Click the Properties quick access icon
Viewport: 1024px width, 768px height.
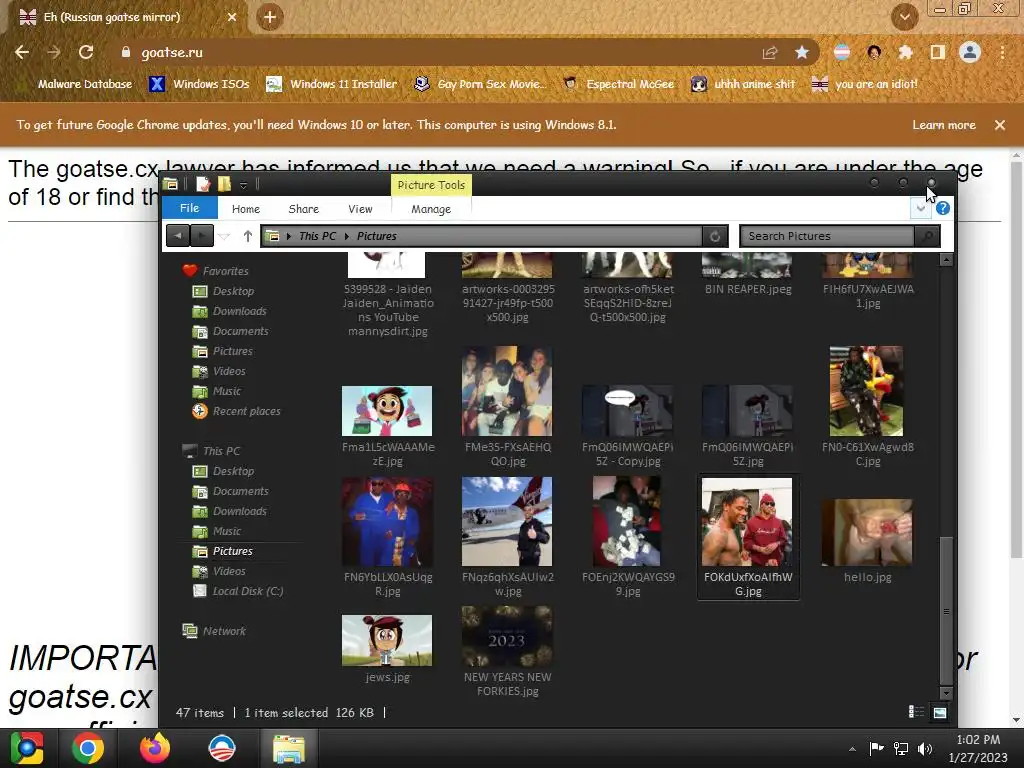pyautogui.click(x=203, y=184)
